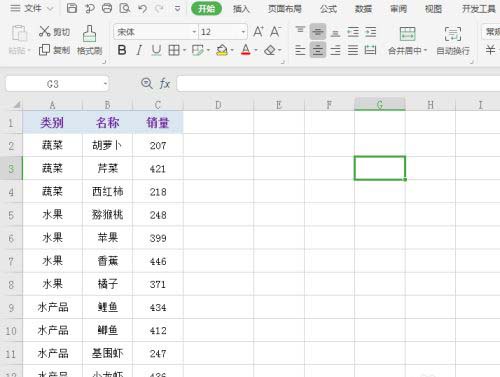Increase font size with A+ icon
Screen dimensions: 500x377
click(258, 32)
